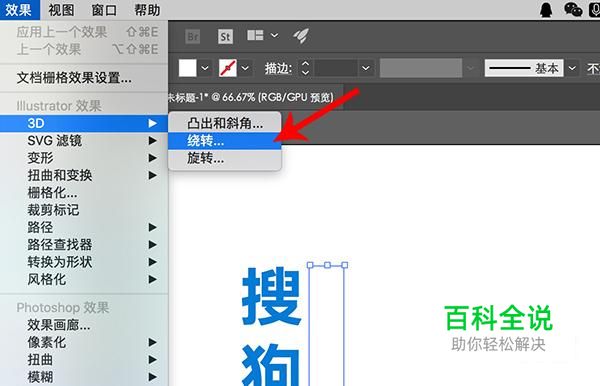Click the 描边: stroke label
600x386 pixels.
tap(278, 68)
